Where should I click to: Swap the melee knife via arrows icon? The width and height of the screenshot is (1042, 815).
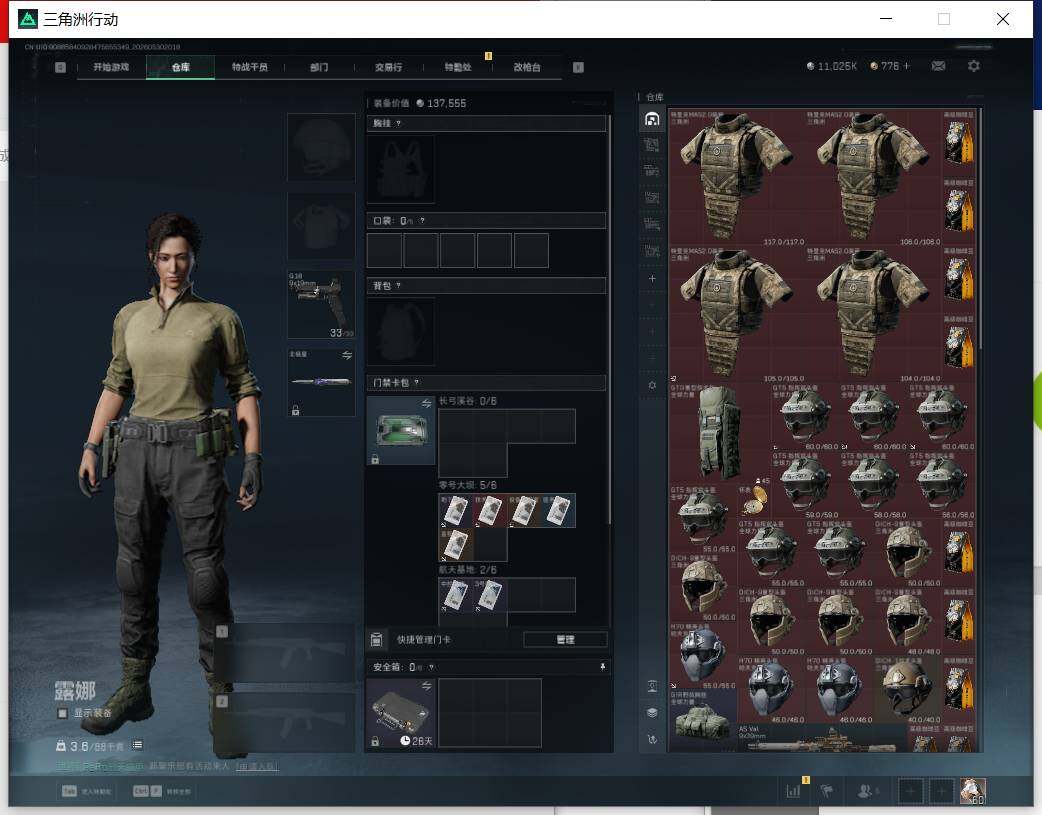coord(347,356)
